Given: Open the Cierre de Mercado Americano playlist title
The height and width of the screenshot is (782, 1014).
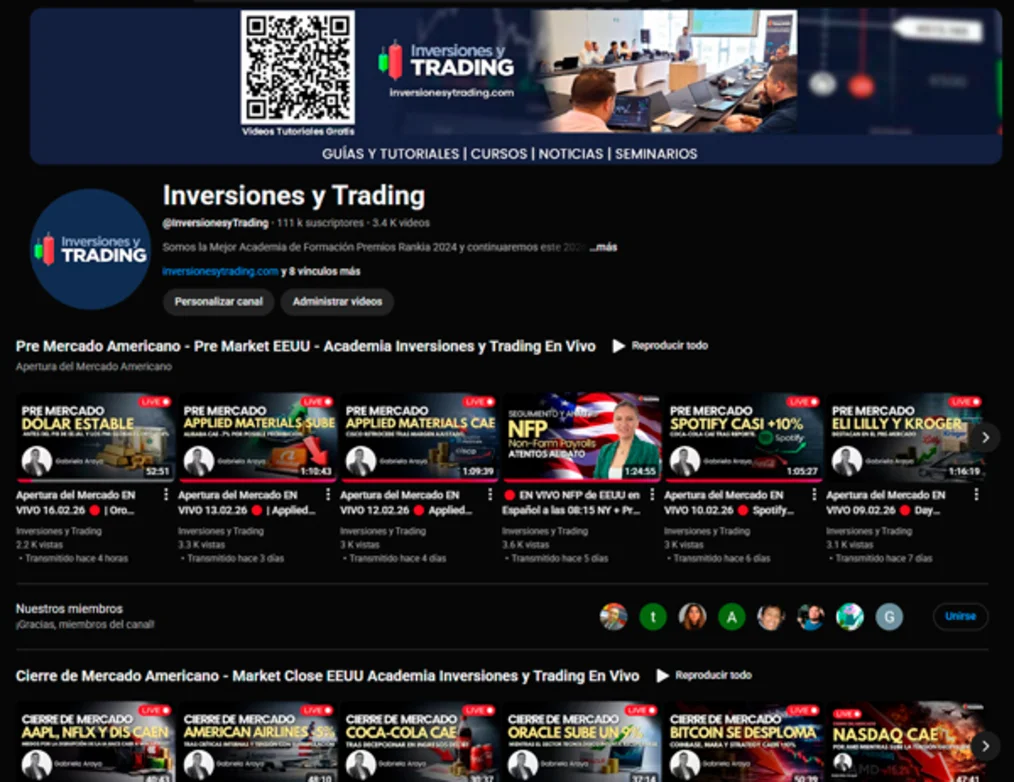Looking at the screenshot, I should pos(327,676).
